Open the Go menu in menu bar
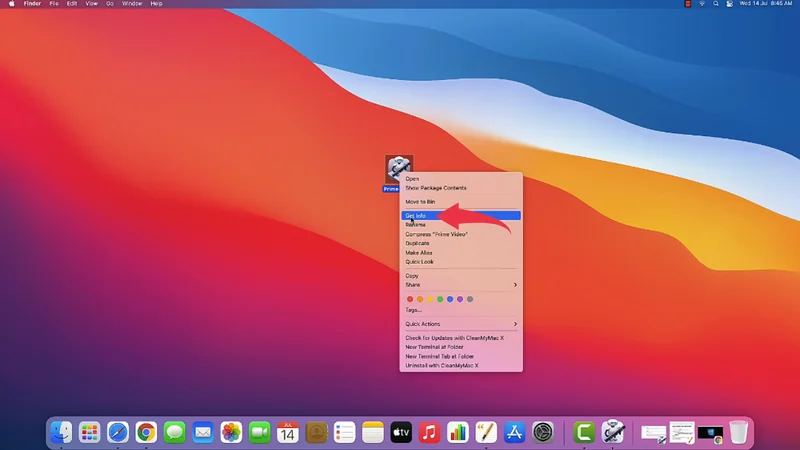800x450 pixels. coord(110,4)
